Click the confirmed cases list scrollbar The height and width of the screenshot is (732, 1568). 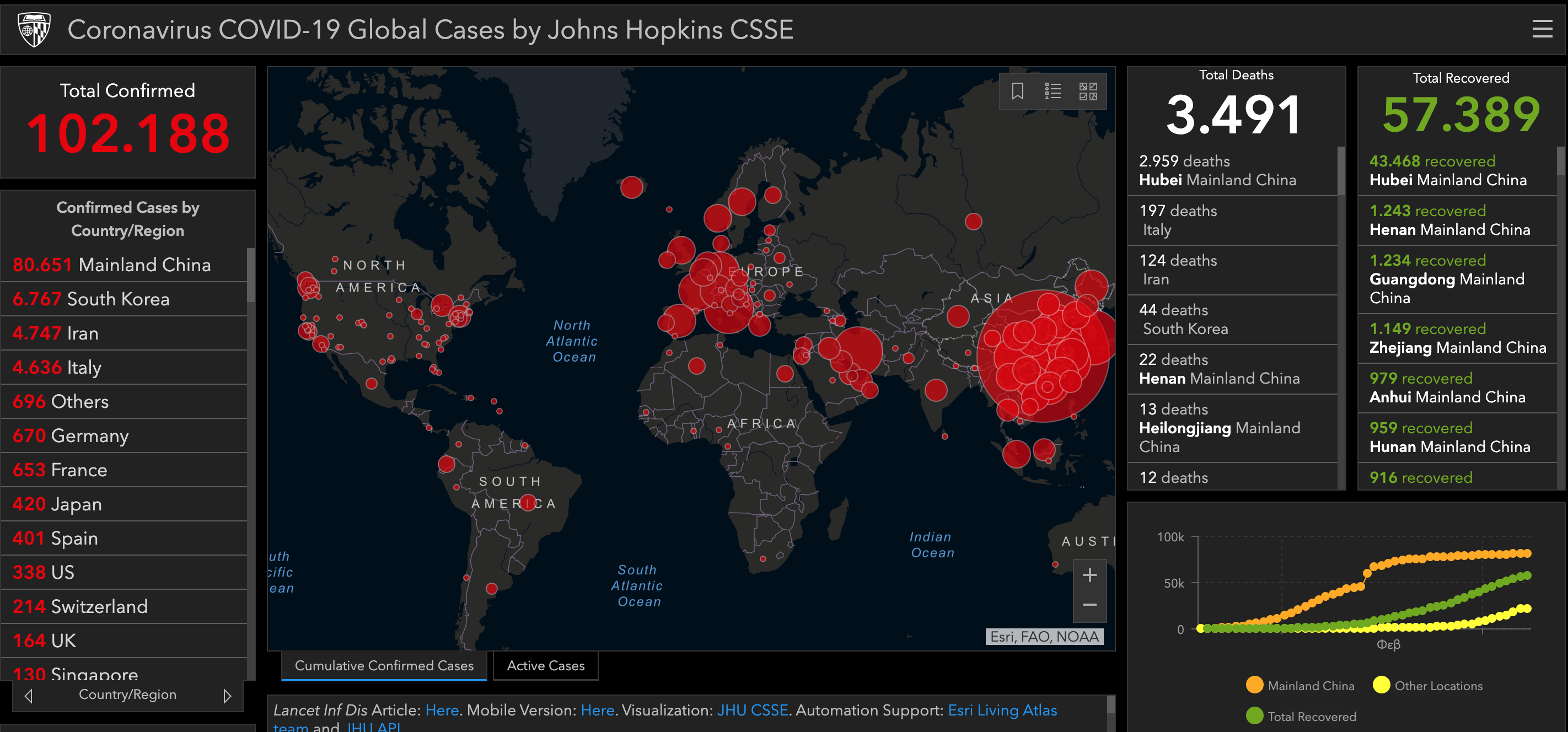(x=250, y=275)
